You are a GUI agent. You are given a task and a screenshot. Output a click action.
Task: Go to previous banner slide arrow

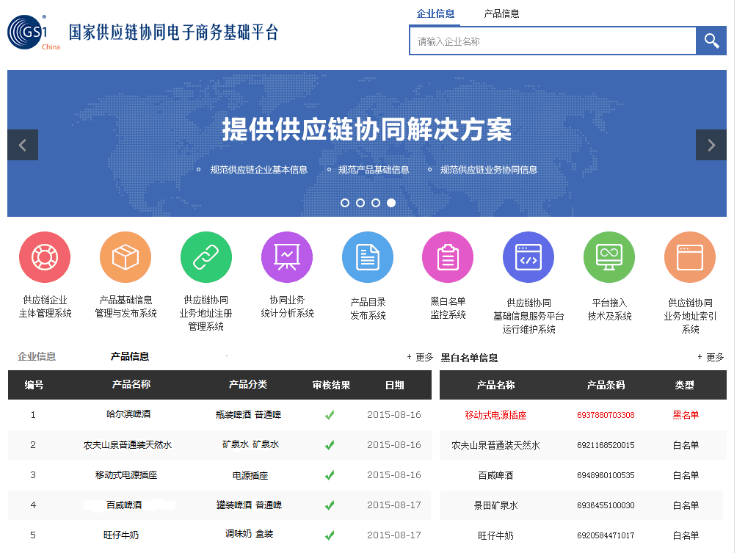click(x=22, y=145)
